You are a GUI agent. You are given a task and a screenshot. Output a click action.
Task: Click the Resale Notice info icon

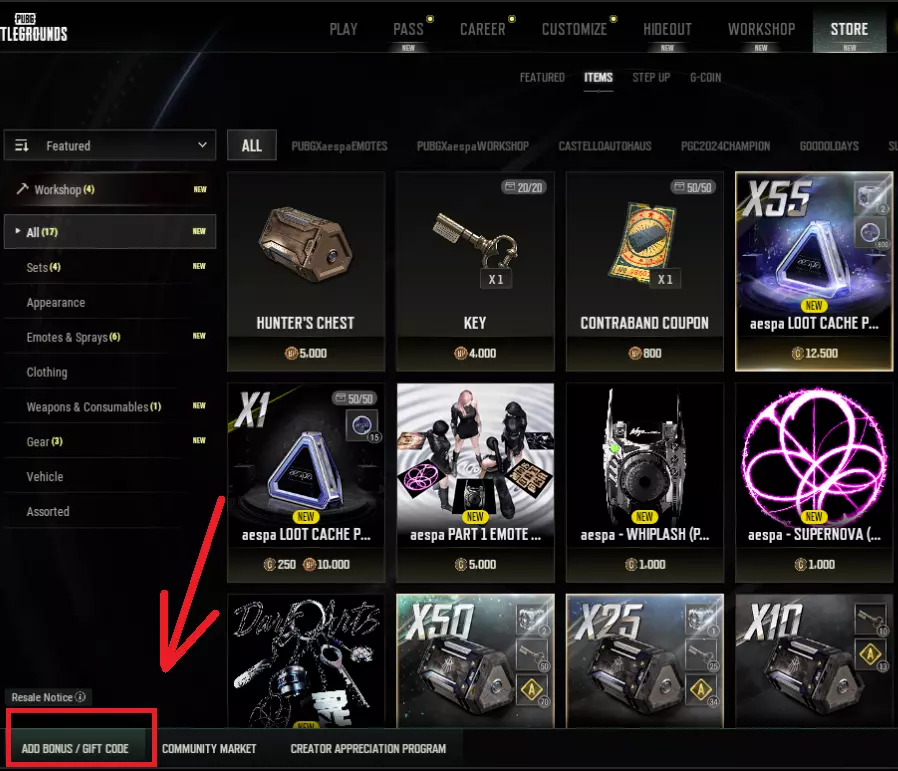click(x=81, y=697)
